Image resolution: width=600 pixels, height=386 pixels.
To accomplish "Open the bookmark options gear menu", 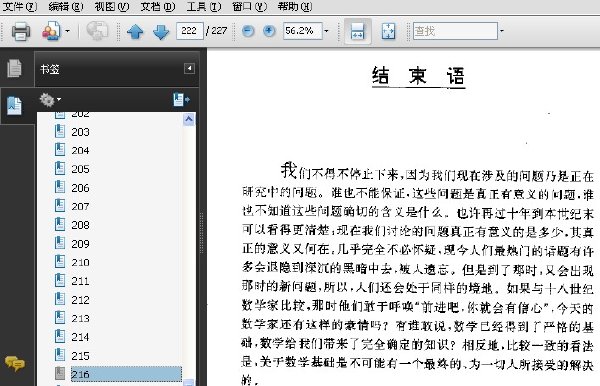I will click(x=50, y=100).
